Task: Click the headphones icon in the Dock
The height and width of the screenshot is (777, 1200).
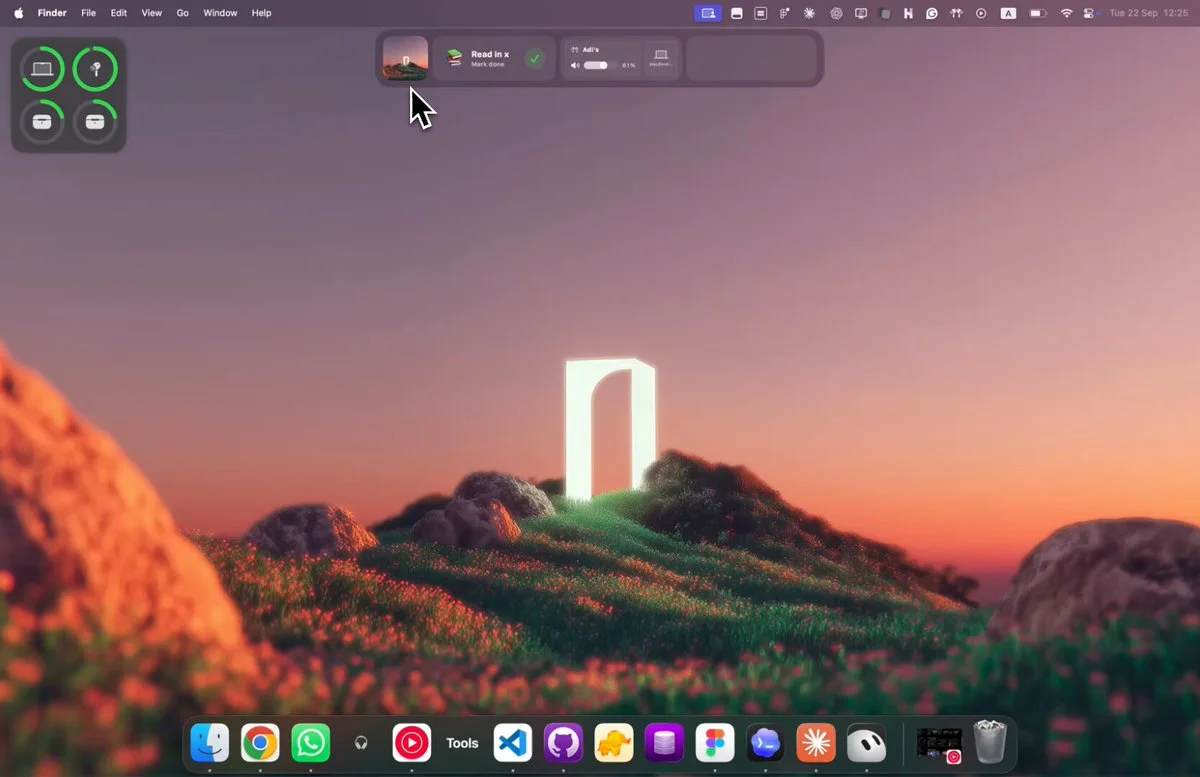Action: point(361,743)
